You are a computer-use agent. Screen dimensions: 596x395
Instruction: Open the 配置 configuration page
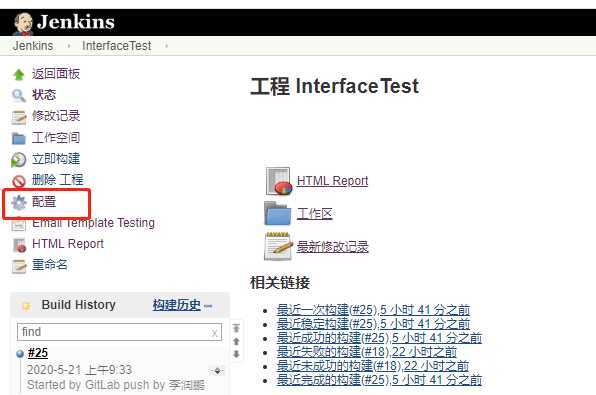[x=44, y=201]
